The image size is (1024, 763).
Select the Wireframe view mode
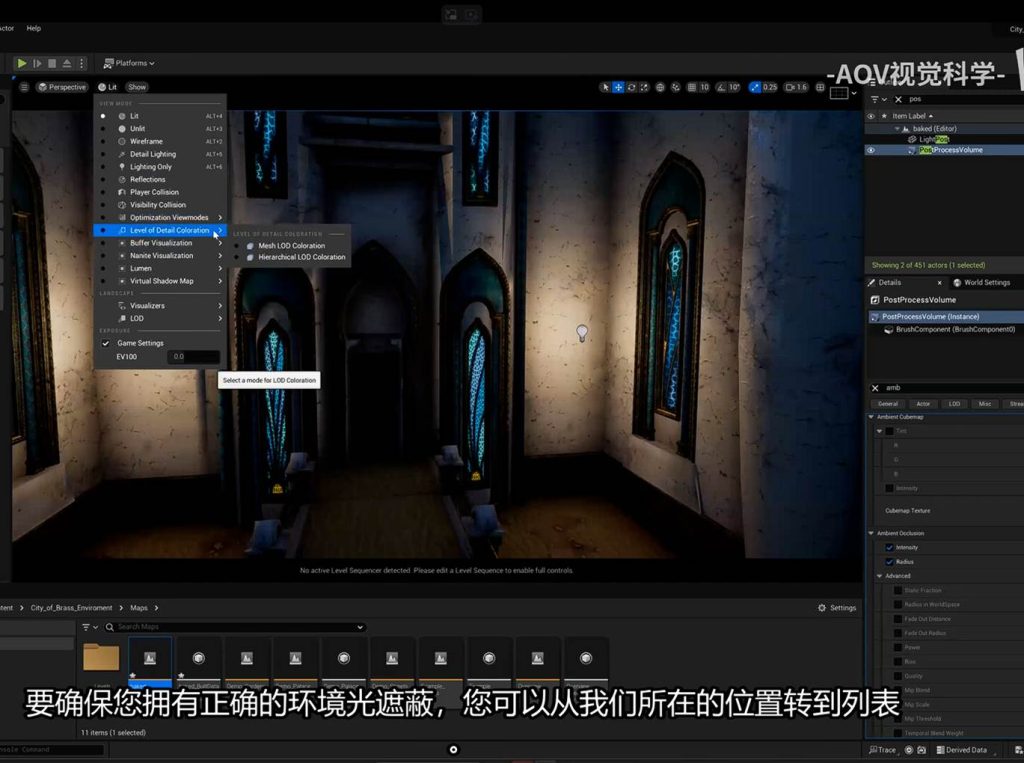point(146,141)
